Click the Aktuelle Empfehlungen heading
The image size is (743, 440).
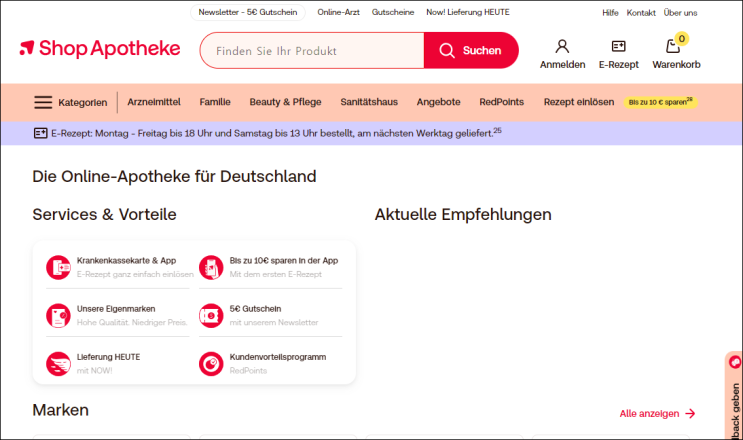click(x=463, y=215)
